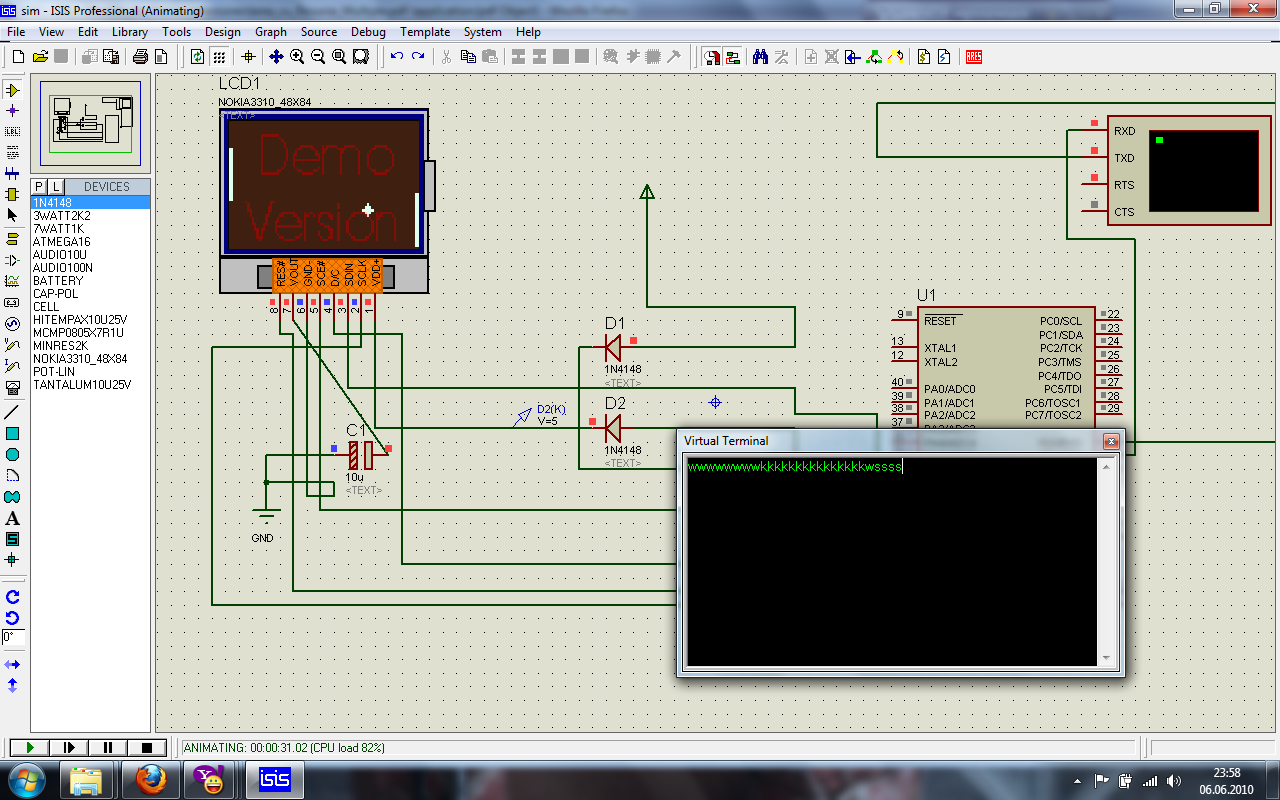Toggle the grid dots display
The image size is (1280, 800).
[x=219, y=57]
